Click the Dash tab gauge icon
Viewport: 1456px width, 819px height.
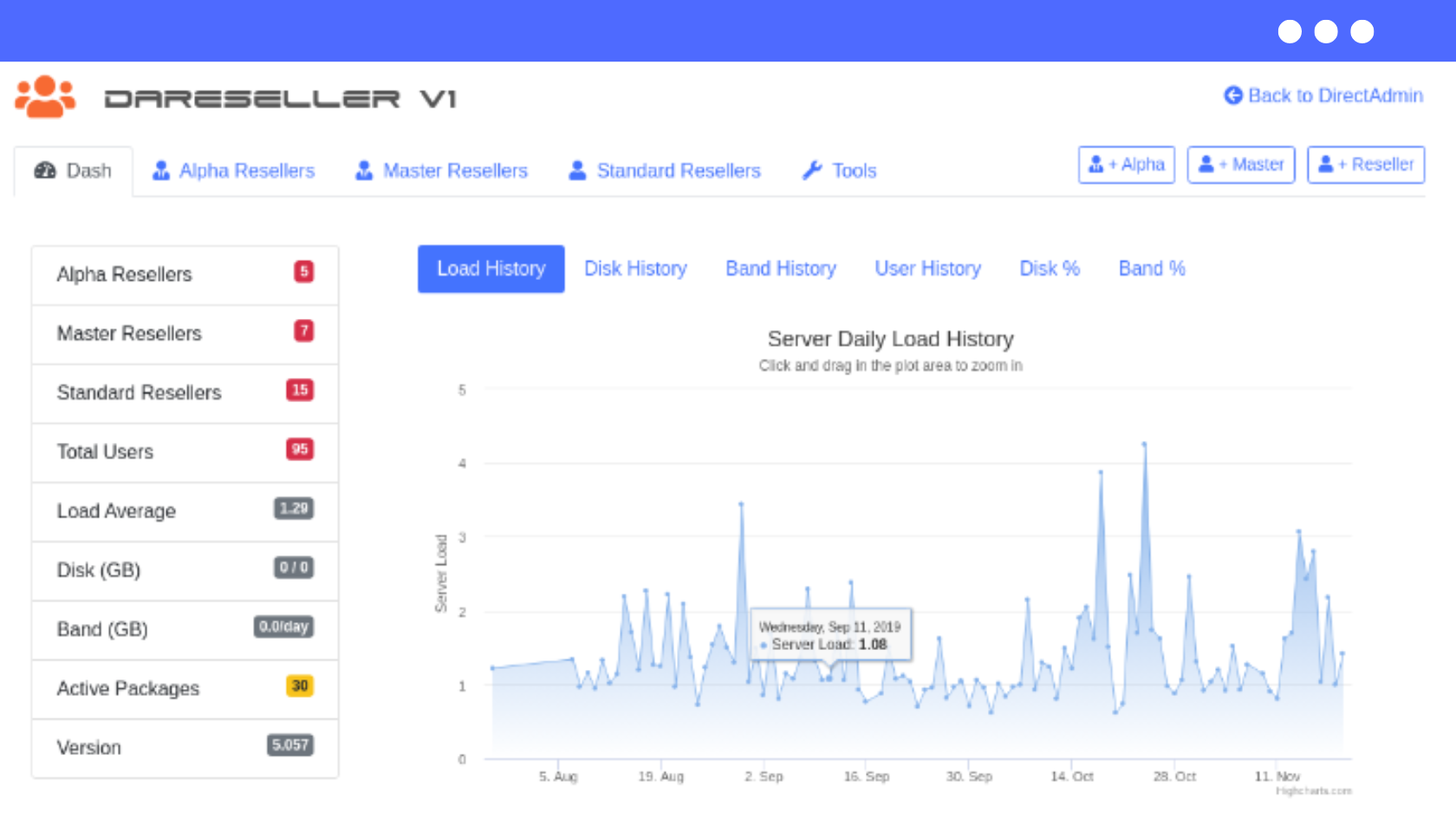(x=45, y=171)
